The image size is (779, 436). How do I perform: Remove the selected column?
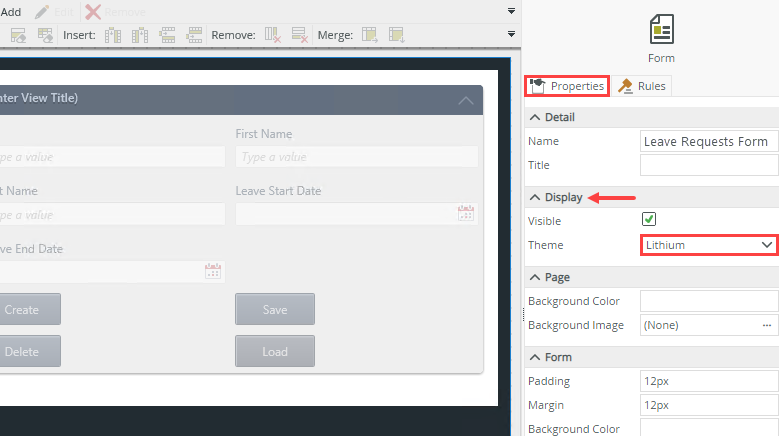[x=273, y=35]
